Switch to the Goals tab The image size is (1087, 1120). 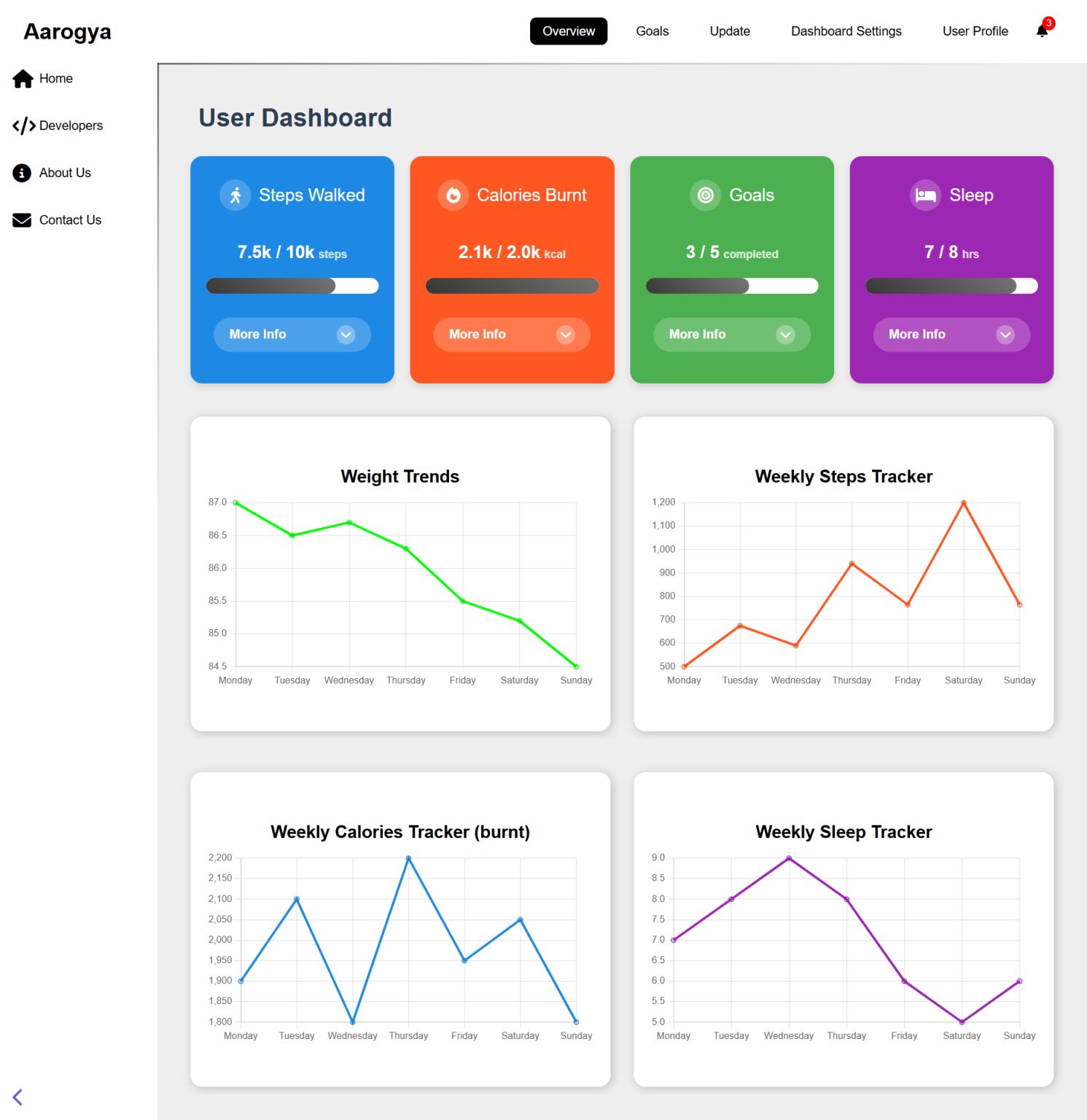(x=652, y=31)
